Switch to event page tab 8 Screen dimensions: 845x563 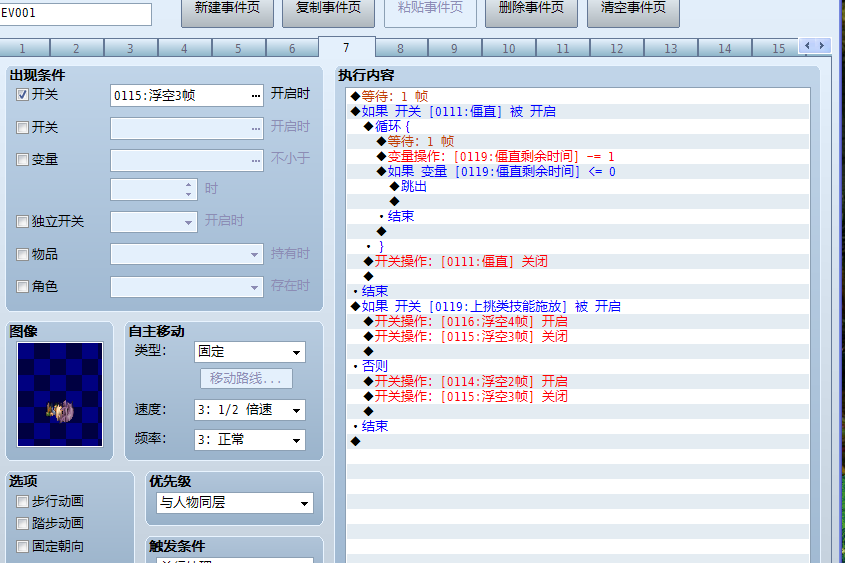click(x=400, y=48)
